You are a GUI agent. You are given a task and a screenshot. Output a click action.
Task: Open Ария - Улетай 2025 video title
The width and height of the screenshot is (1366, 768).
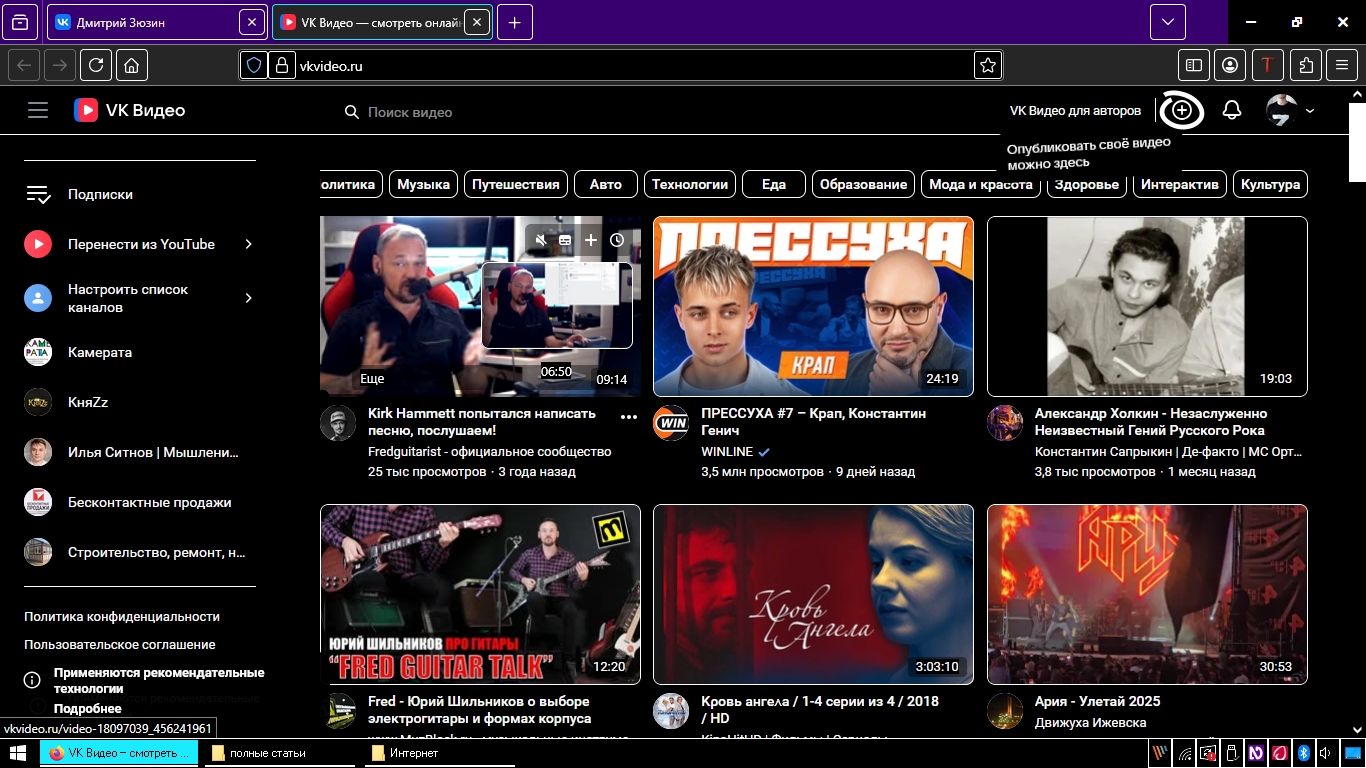coord(1098,701)
